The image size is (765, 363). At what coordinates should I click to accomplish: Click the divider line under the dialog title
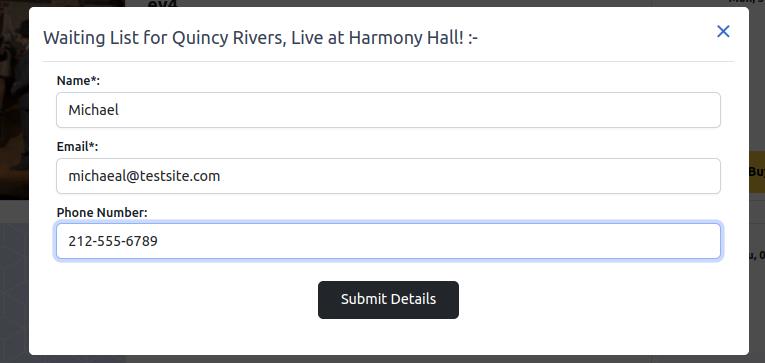coord(388,61)
